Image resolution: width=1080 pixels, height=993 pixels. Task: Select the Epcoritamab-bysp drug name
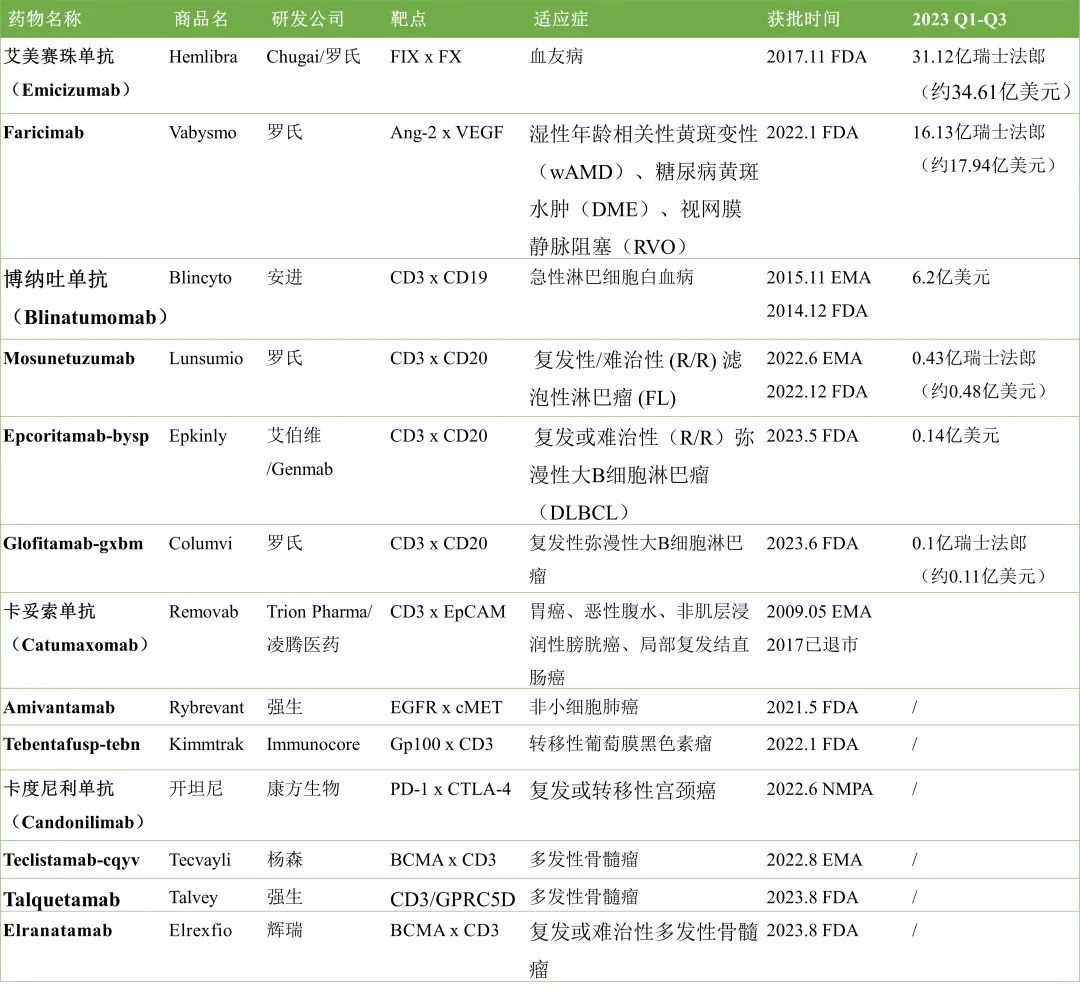(76, 436)
